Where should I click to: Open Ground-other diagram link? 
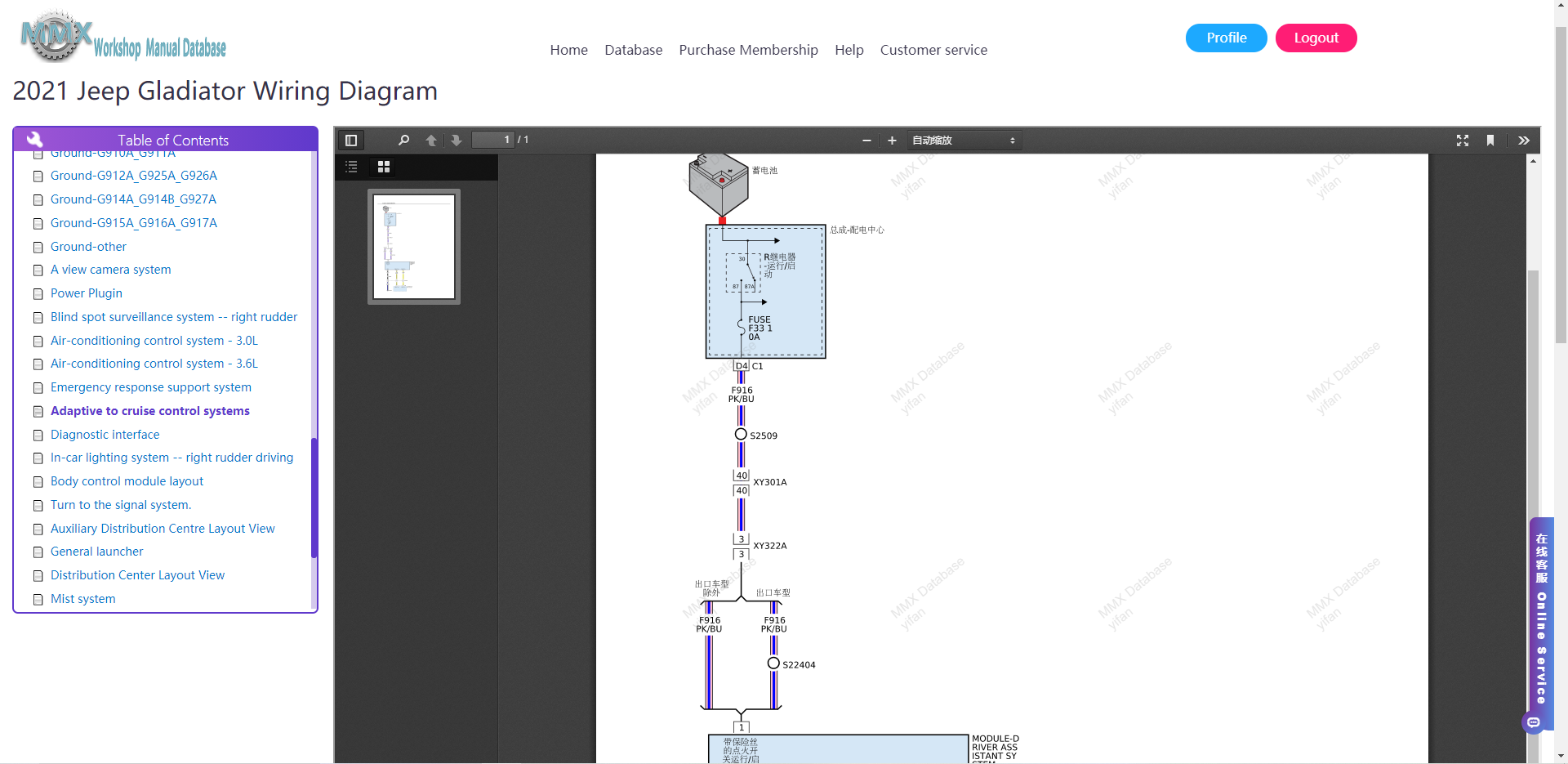pos(88,247)
